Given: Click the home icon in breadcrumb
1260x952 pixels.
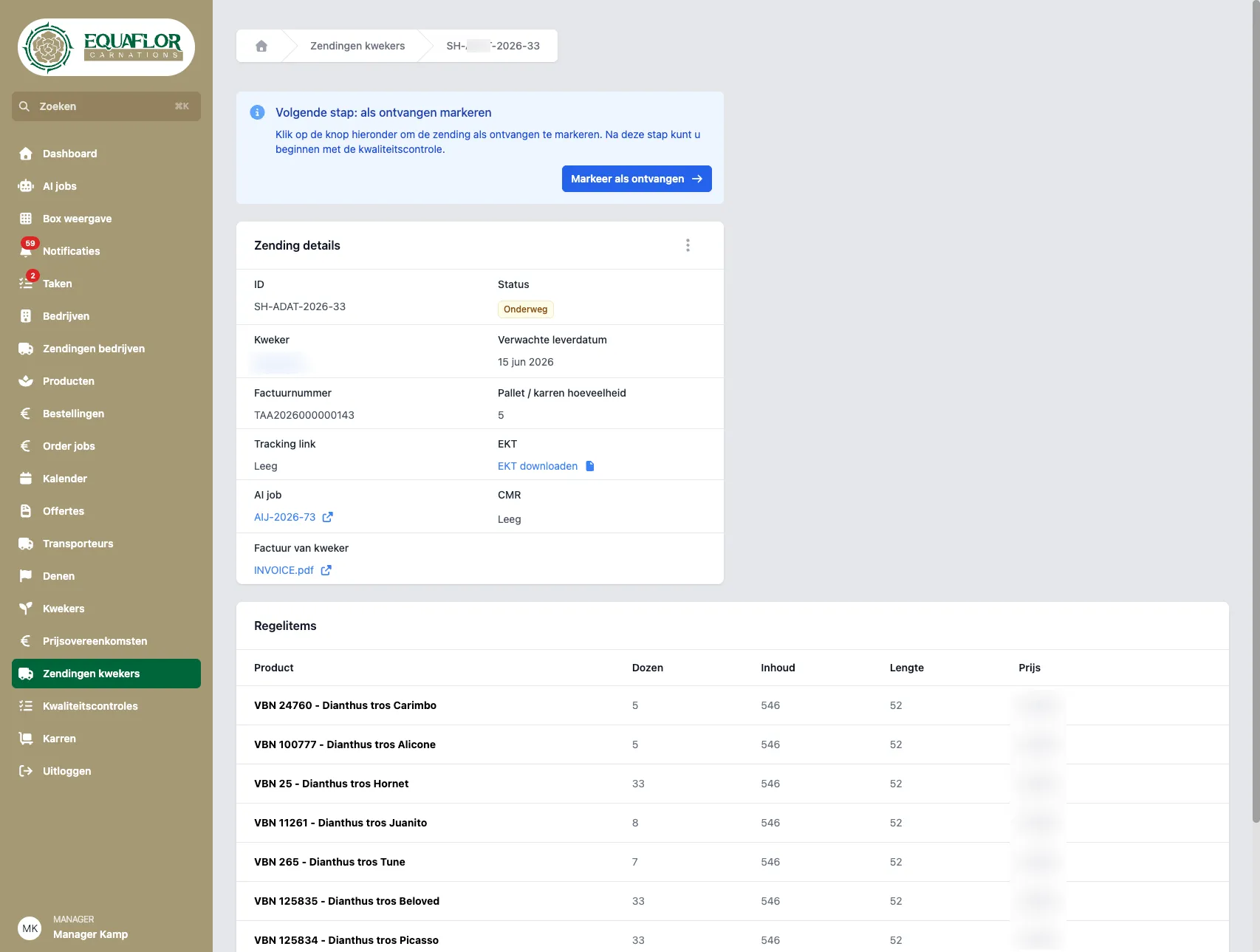Looking at the screenshot, I should [x=261, y=46].
